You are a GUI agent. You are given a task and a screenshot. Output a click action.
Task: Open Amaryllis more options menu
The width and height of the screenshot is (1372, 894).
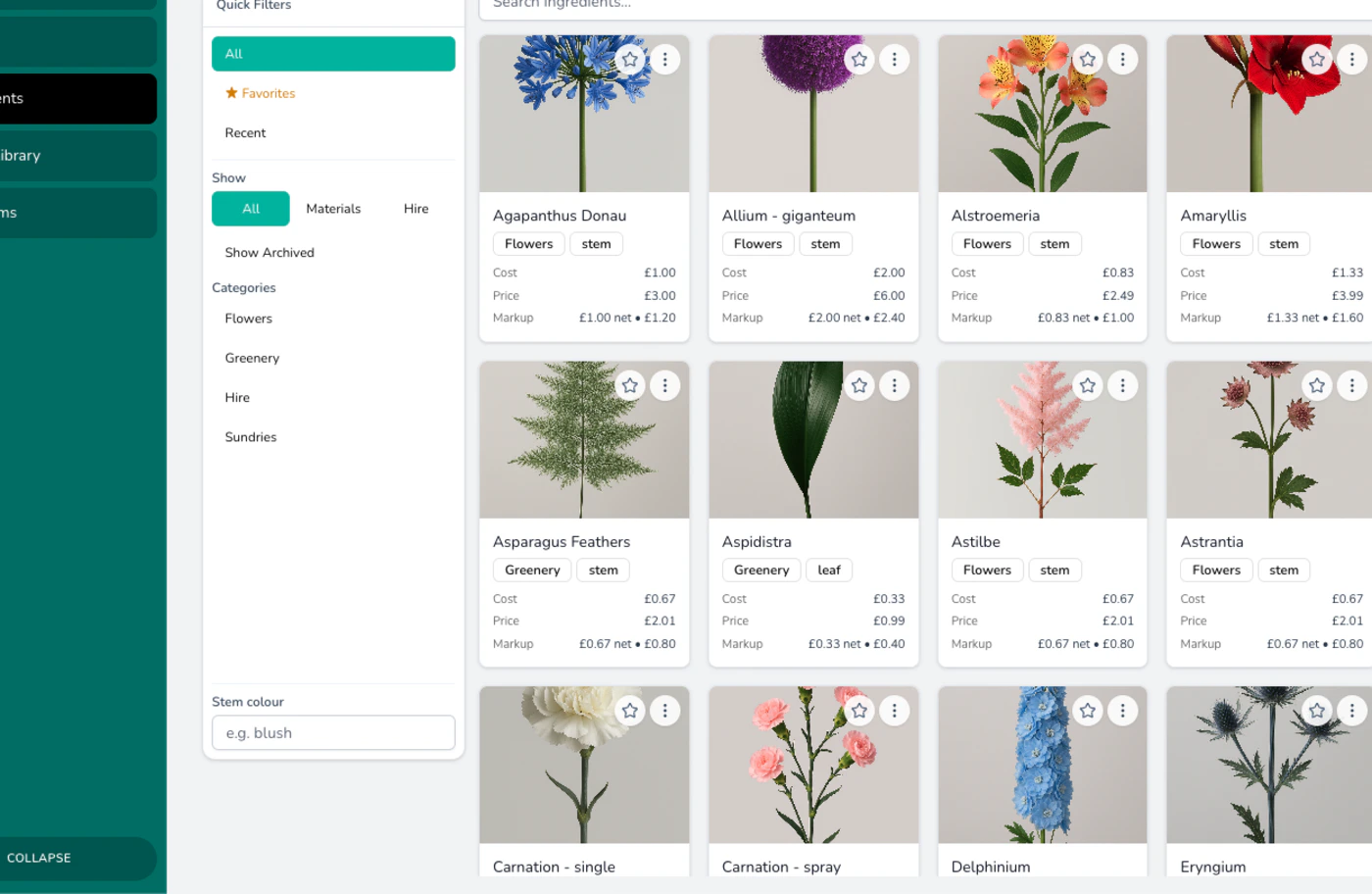[x=1352, y=60]
